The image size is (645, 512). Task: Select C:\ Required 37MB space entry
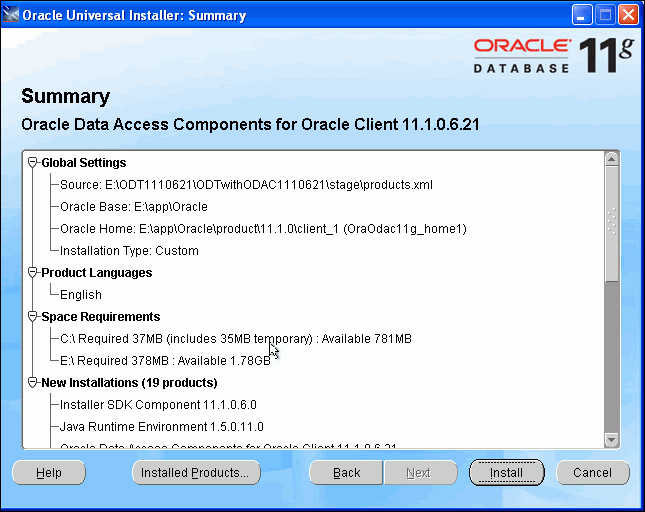click(x=235, y=339)
